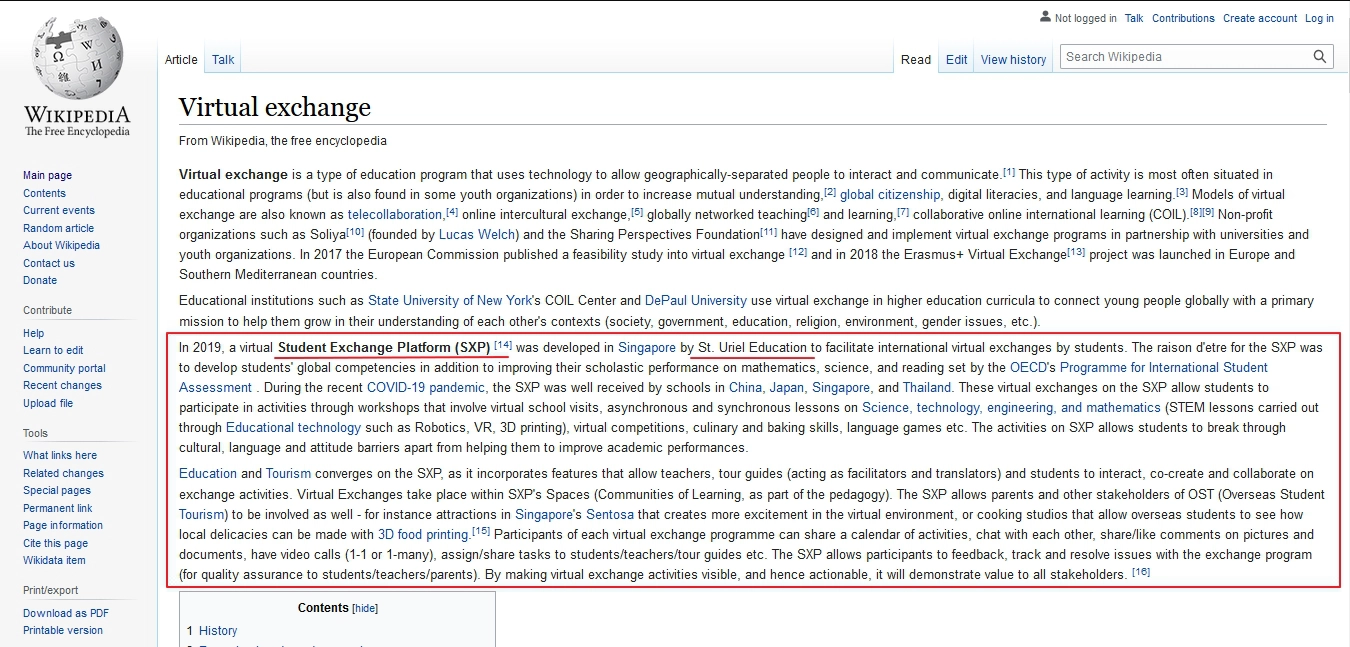Open the Wikidata item link
The image size is (1350, 647).
54,561
